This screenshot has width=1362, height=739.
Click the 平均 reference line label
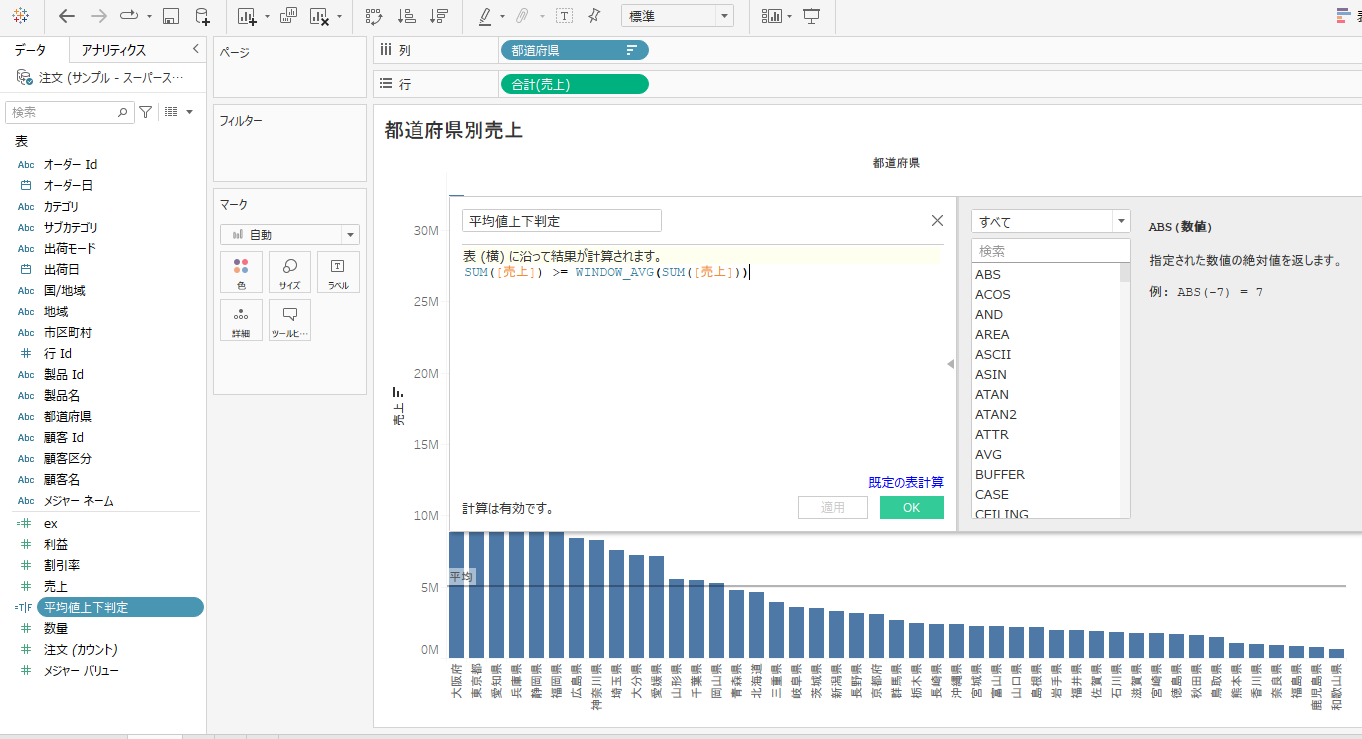[461, 577]
